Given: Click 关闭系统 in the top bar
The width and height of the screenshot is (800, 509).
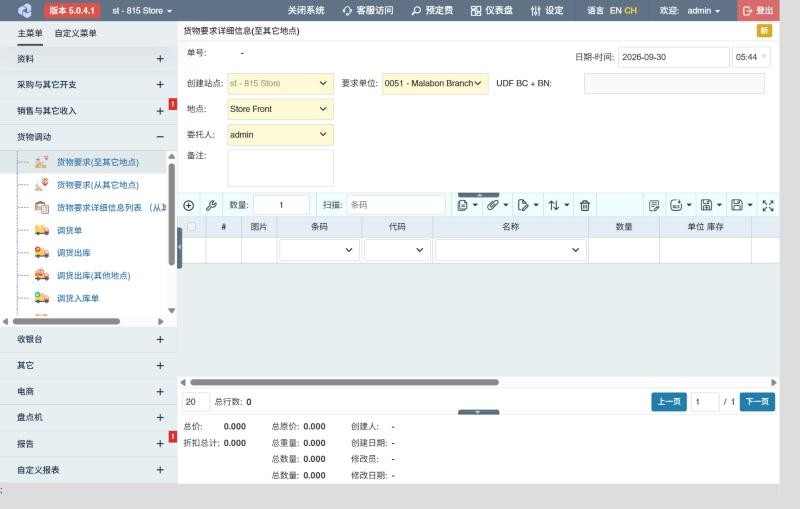Looking at the screenshot, I should [306, 10].
